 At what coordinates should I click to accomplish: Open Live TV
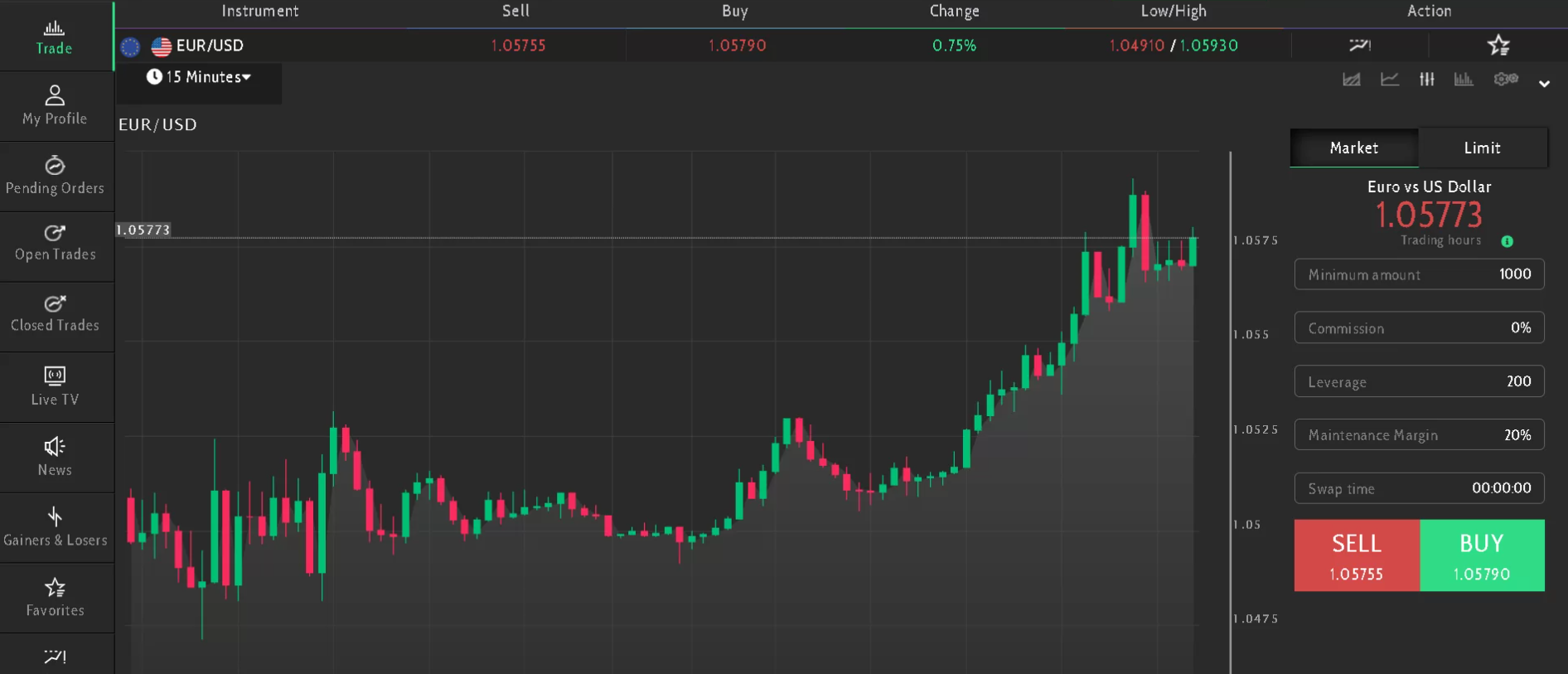pyautogui.click(x=55, y=387)
